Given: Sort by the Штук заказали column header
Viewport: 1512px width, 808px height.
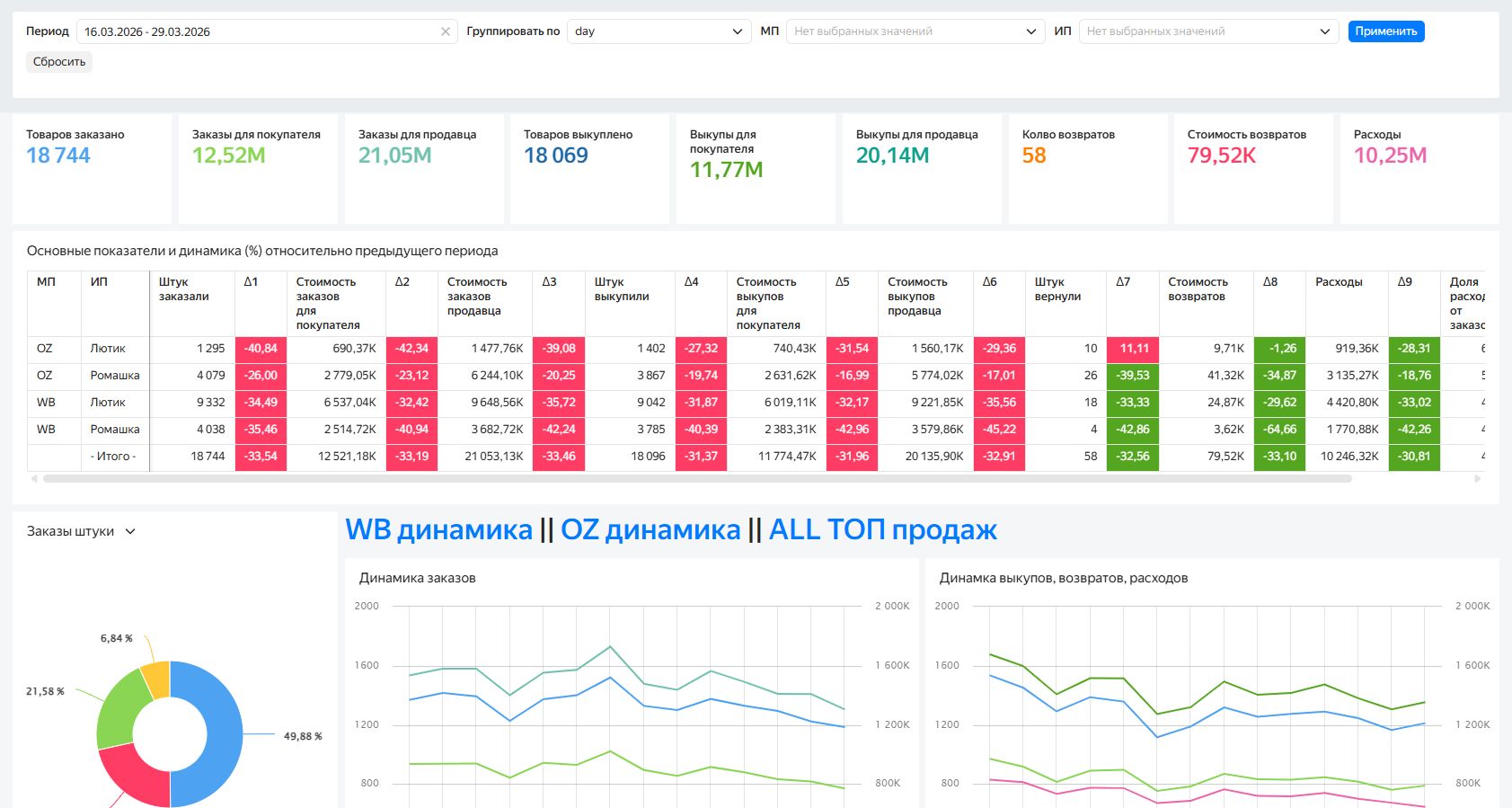Looking at the screenshot, I should (184, 289).
